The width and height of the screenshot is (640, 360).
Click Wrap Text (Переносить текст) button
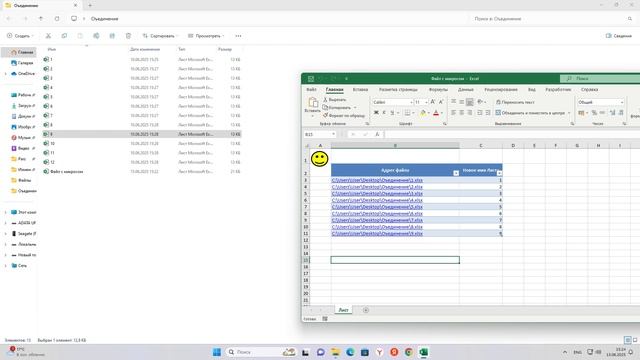pyautogui.click(x=515, y=102)
